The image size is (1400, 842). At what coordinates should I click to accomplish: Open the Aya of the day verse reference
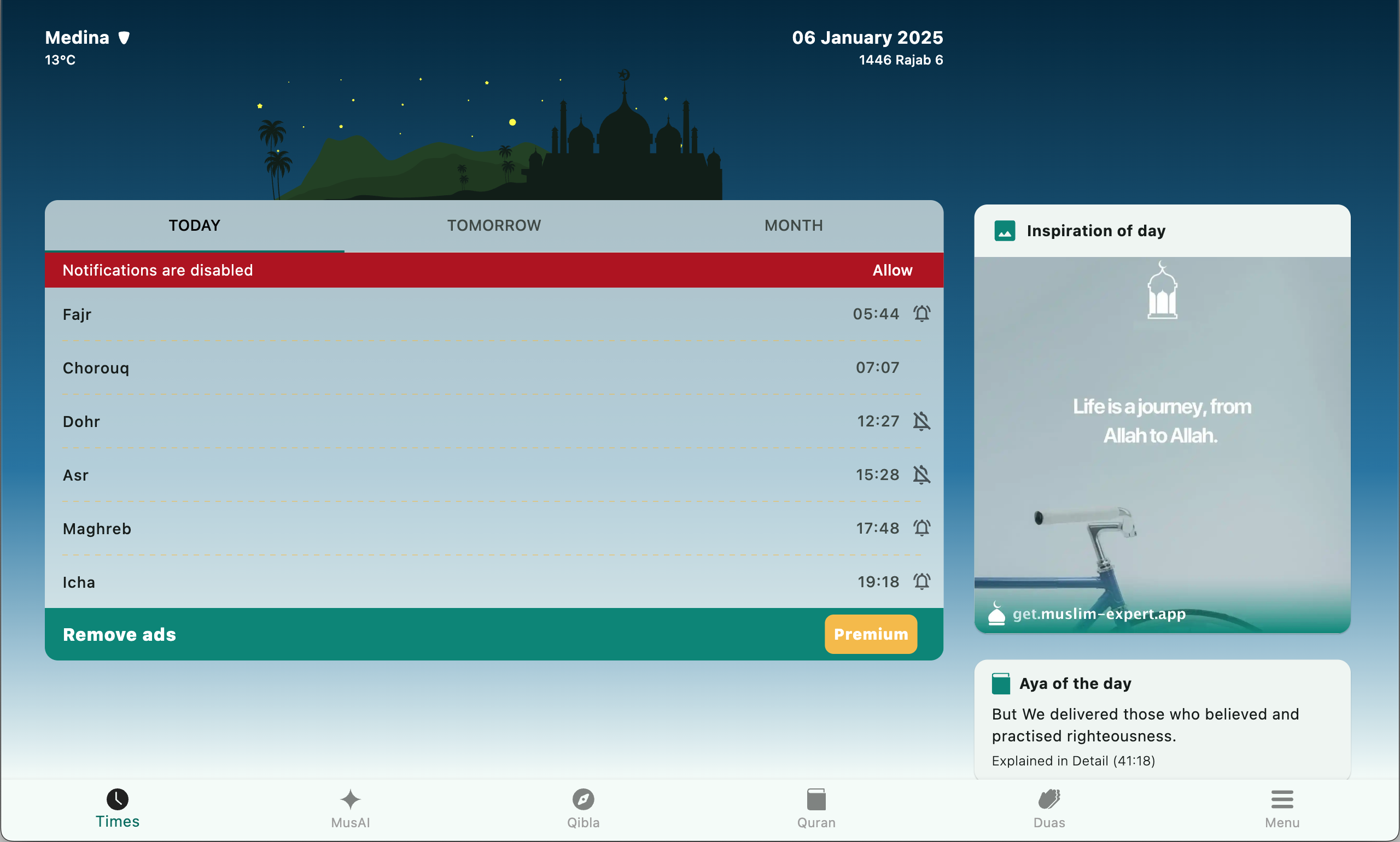[x=1072, y=761]
